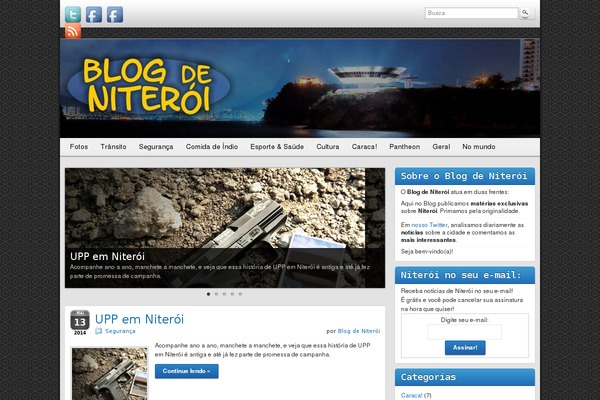Click the Blog de Niterói header logo
This screenshot has height=400, width=600.
tap(148, 86)
